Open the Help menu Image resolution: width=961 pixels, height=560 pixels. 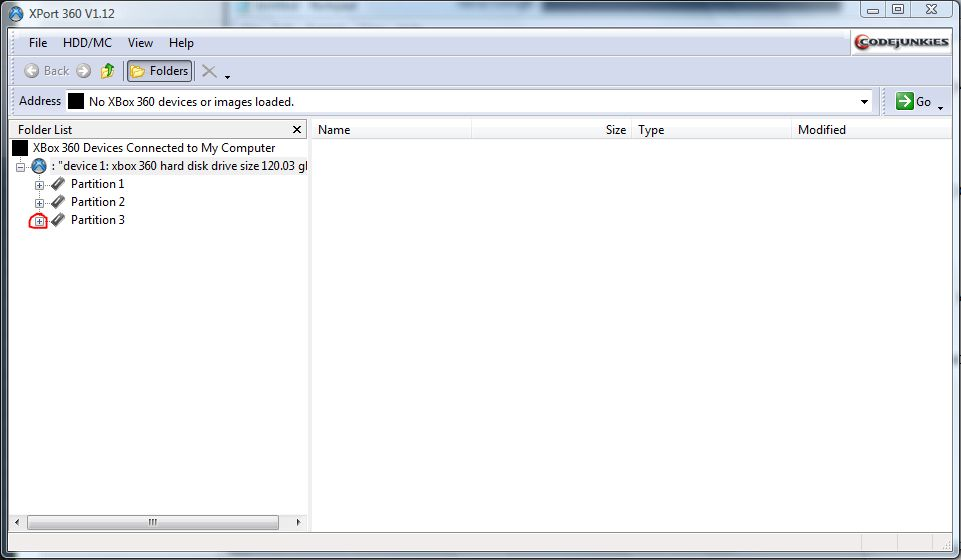[x=181, y=43]
